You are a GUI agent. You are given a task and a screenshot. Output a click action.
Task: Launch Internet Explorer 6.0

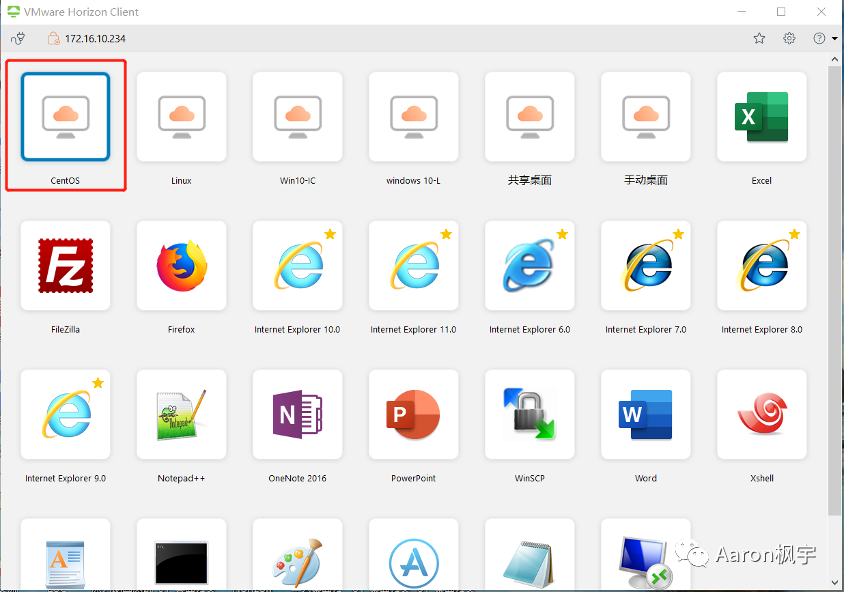530,265
